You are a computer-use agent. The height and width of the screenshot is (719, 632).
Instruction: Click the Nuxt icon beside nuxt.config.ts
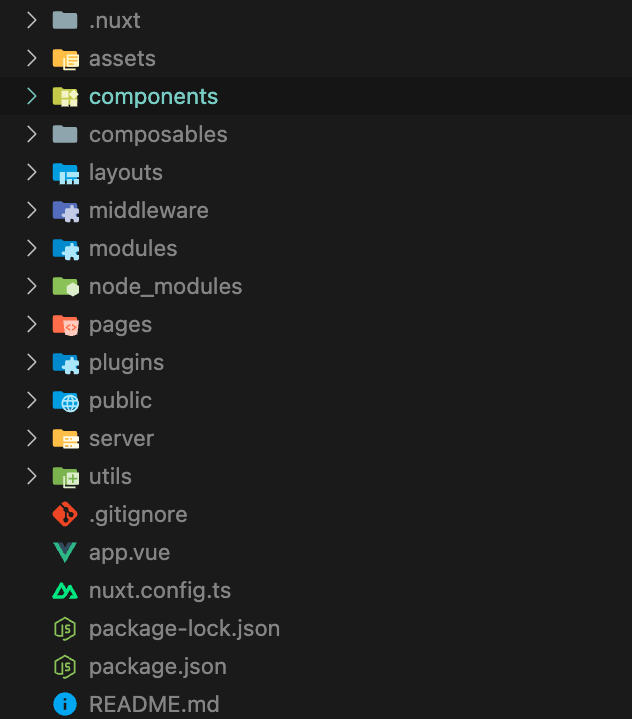(x=65, y=591)
